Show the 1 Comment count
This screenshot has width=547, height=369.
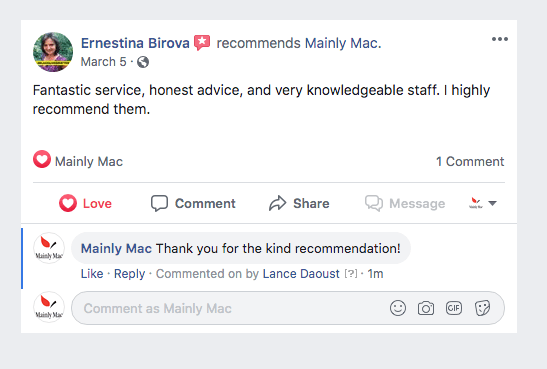(x=470, y=161)
